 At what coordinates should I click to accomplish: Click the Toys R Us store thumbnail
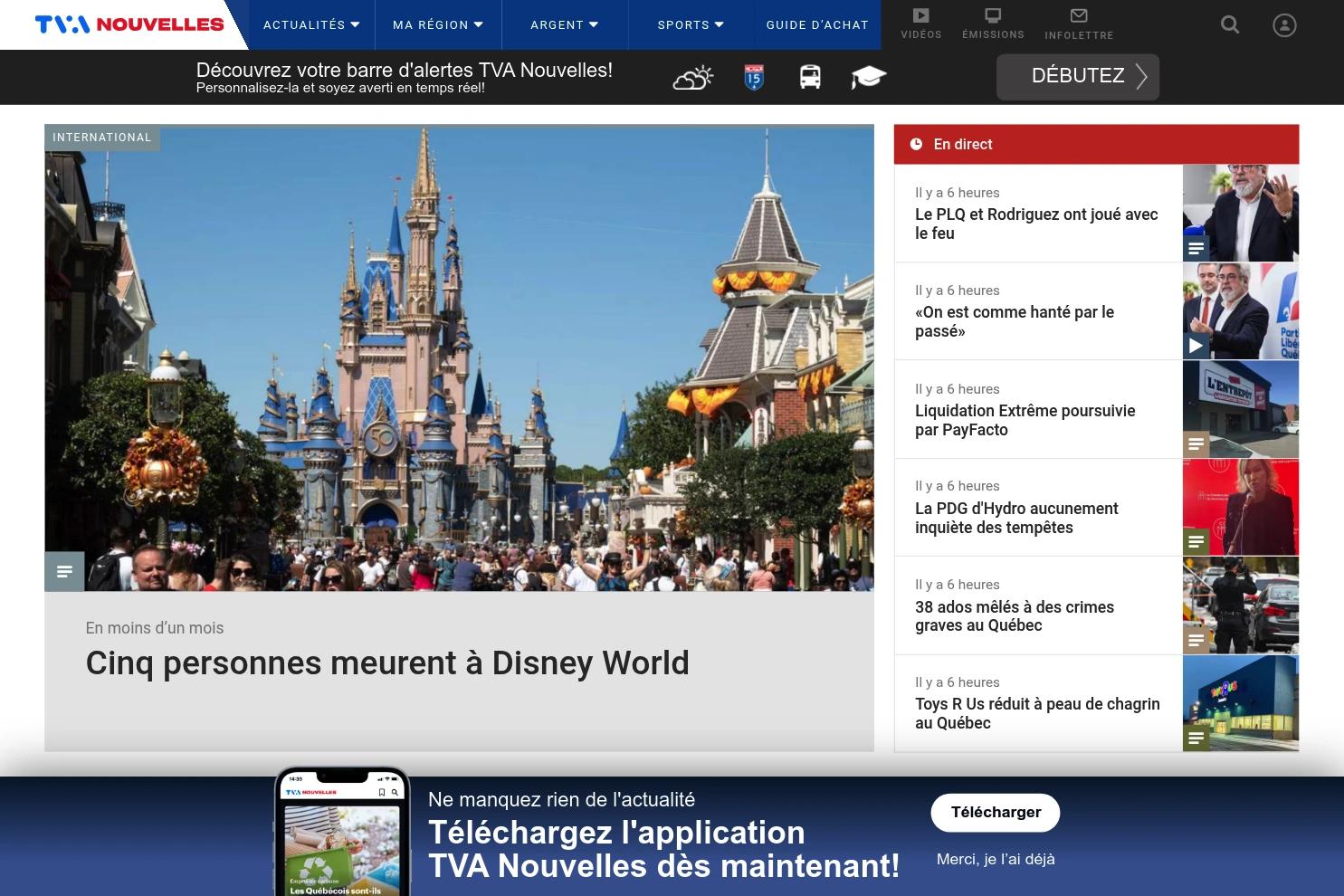[1241, 703]
